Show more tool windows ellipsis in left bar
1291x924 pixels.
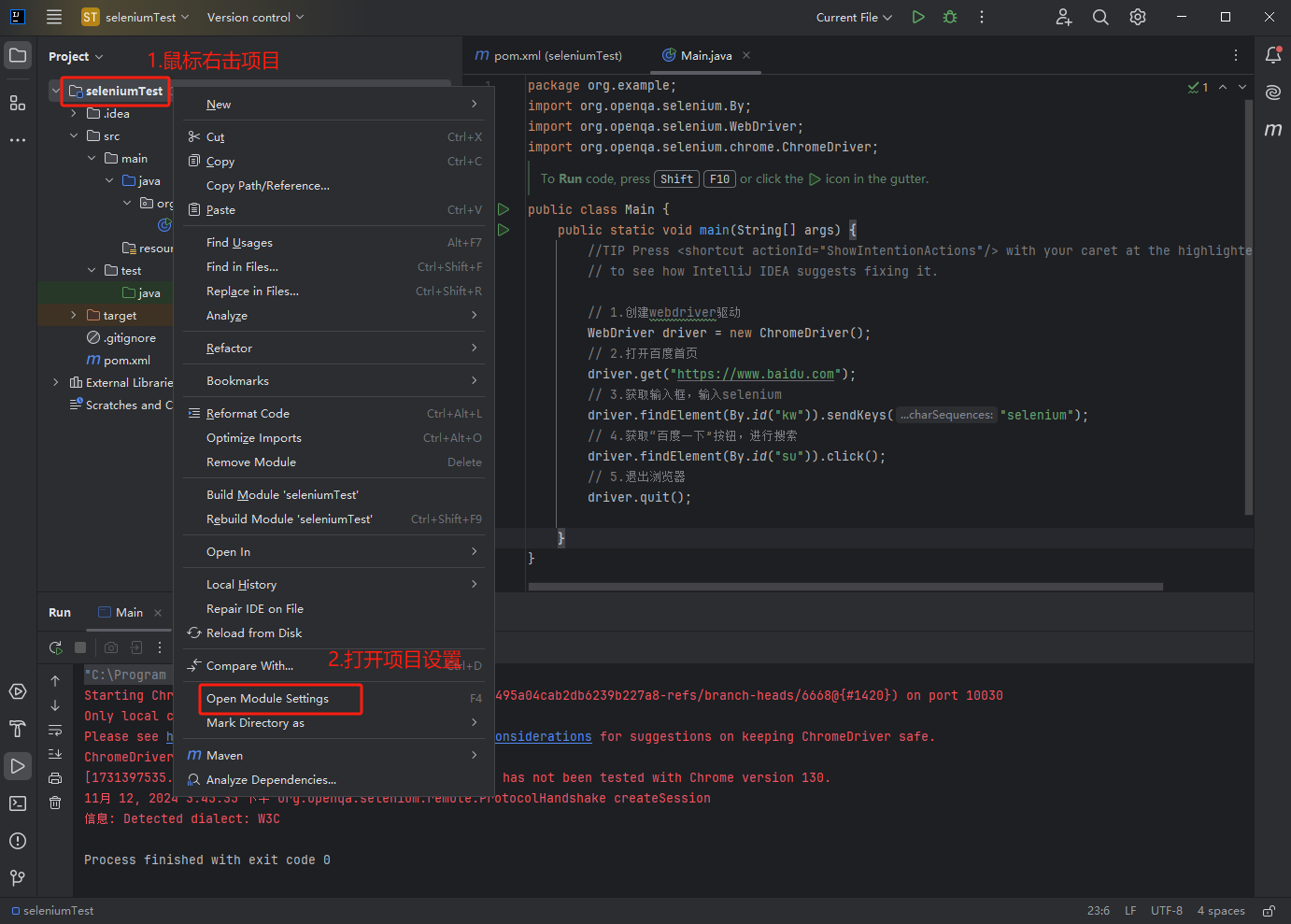point(18,140)
